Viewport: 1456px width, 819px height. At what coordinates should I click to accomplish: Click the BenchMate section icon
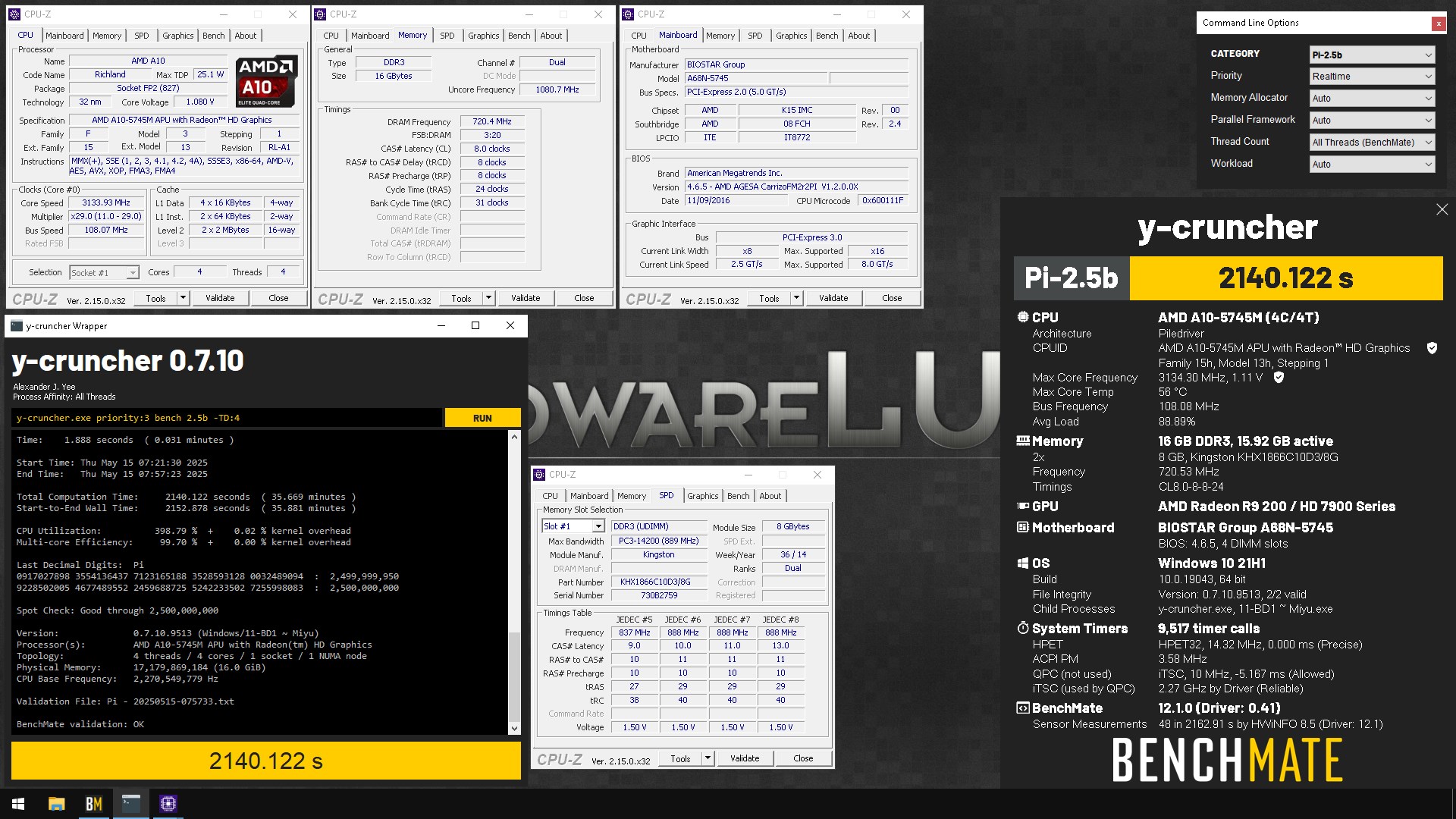tap(1022, 708)
